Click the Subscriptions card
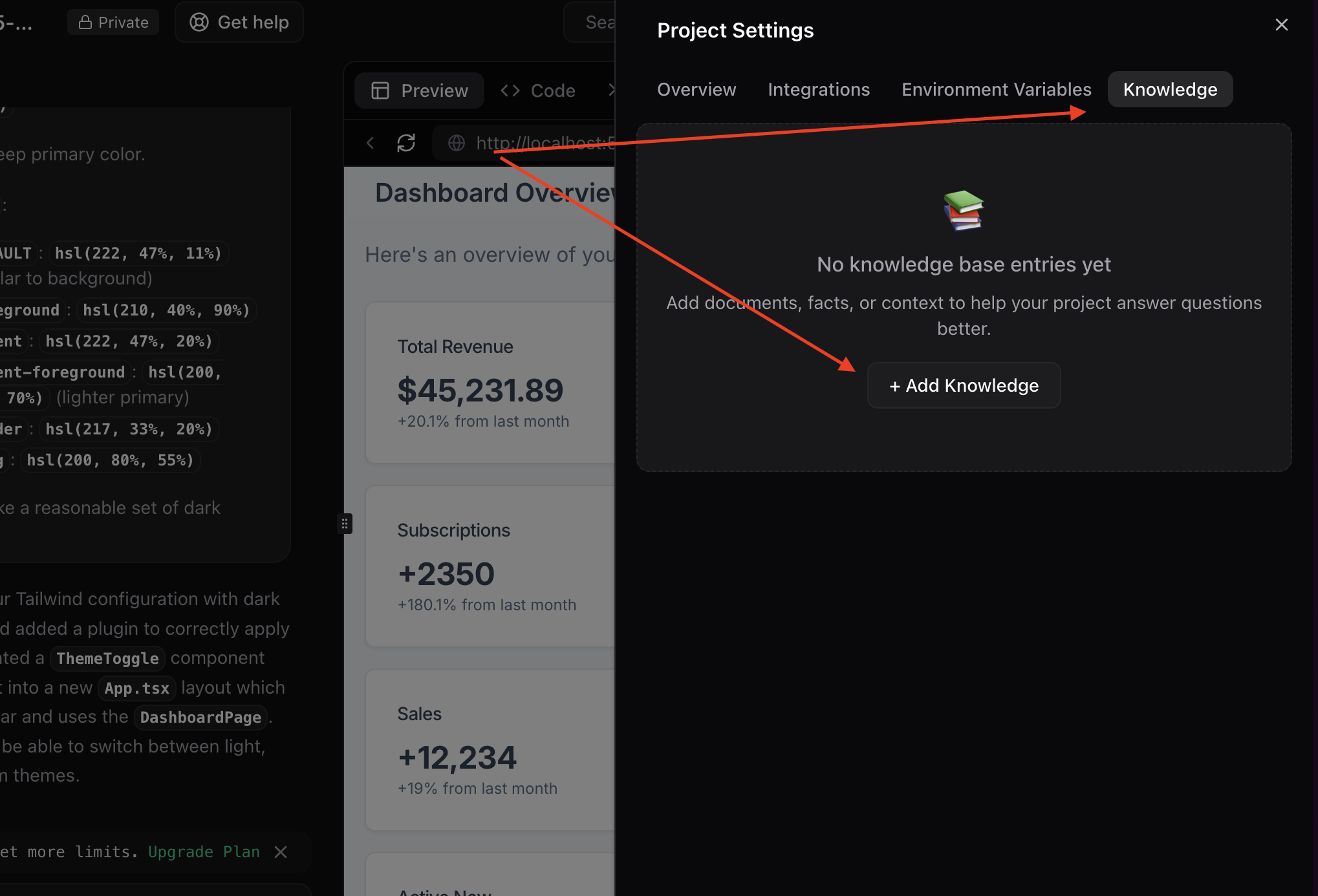 pos(490,566)
